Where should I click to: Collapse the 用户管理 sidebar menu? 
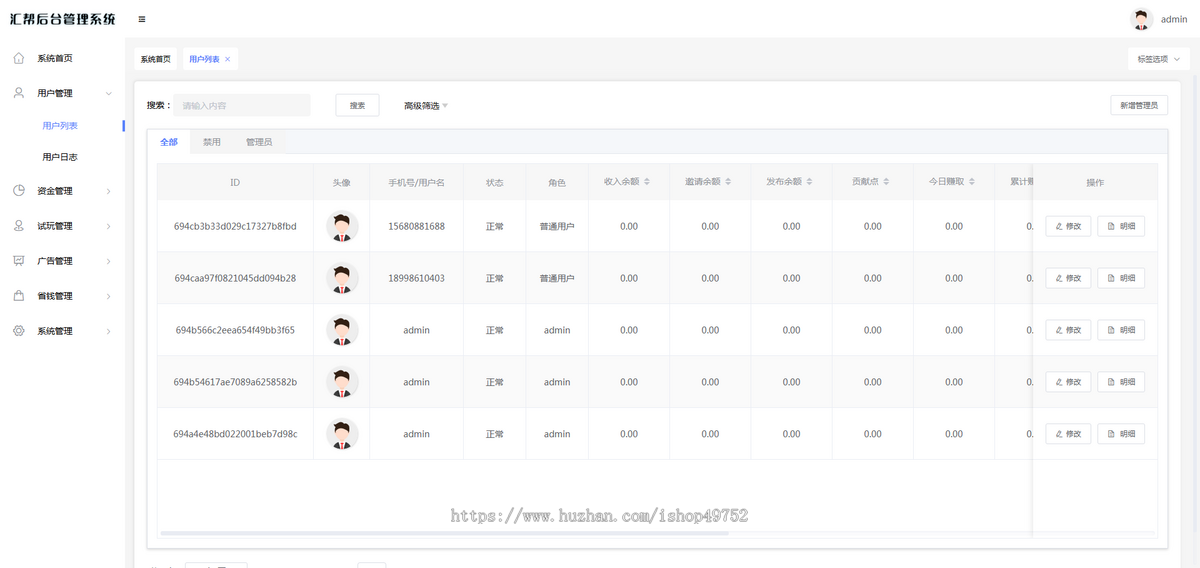coord(109,93)
